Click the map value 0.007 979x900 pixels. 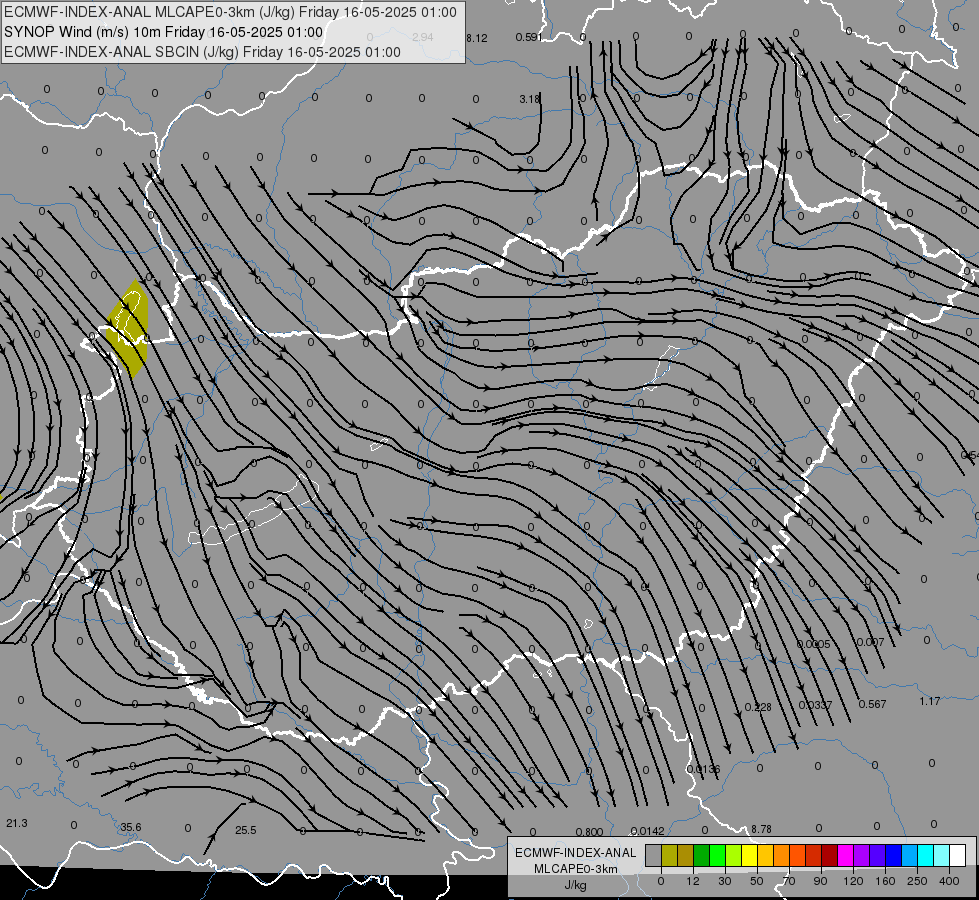coord(870,642)
